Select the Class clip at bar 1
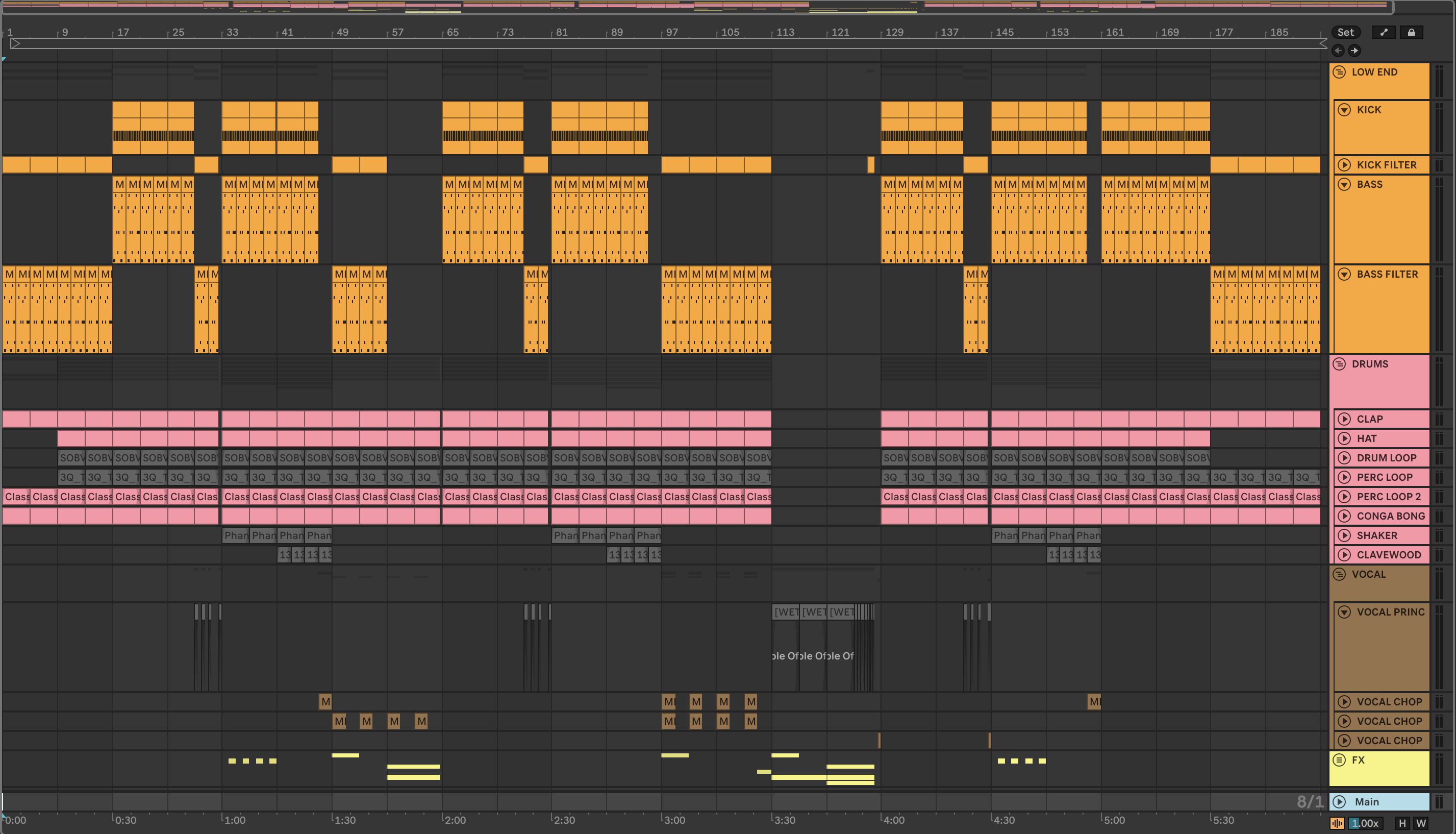1456x834 pixels. pyautogui.click(x=16, y=497)
